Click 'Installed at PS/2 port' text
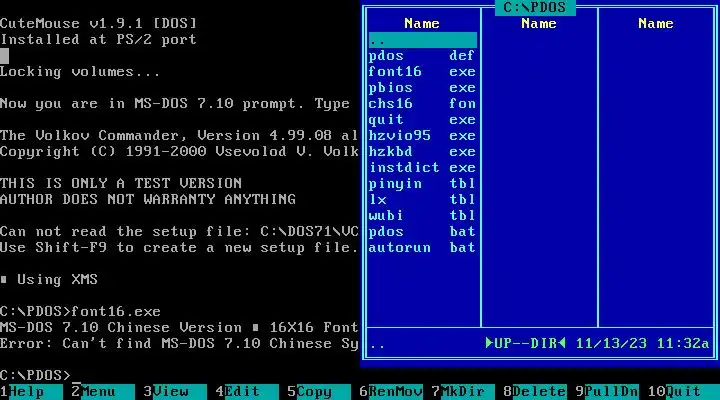This screenshot has height=400, width=720. coord(98,40)
